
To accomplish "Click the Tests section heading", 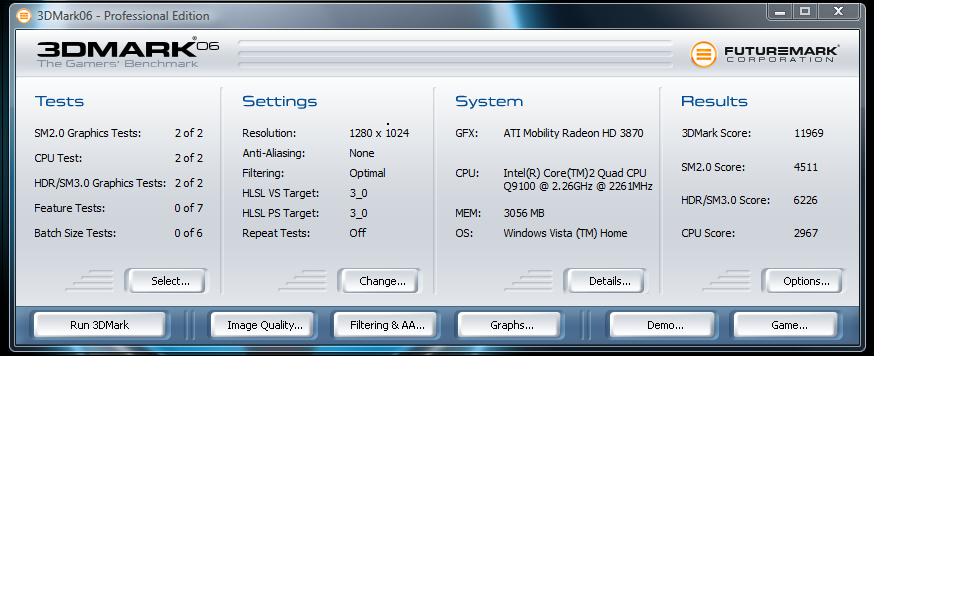I will 59,101.
